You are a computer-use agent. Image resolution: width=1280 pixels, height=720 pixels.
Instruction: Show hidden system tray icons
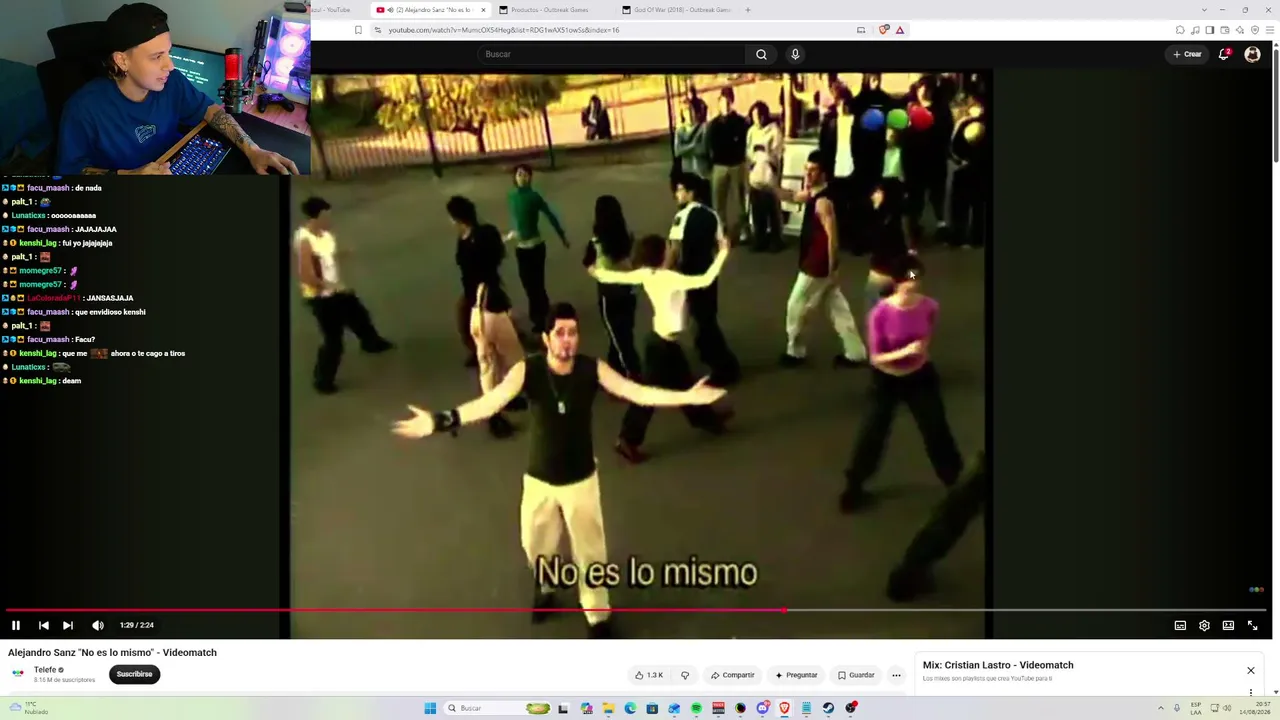1162,708
